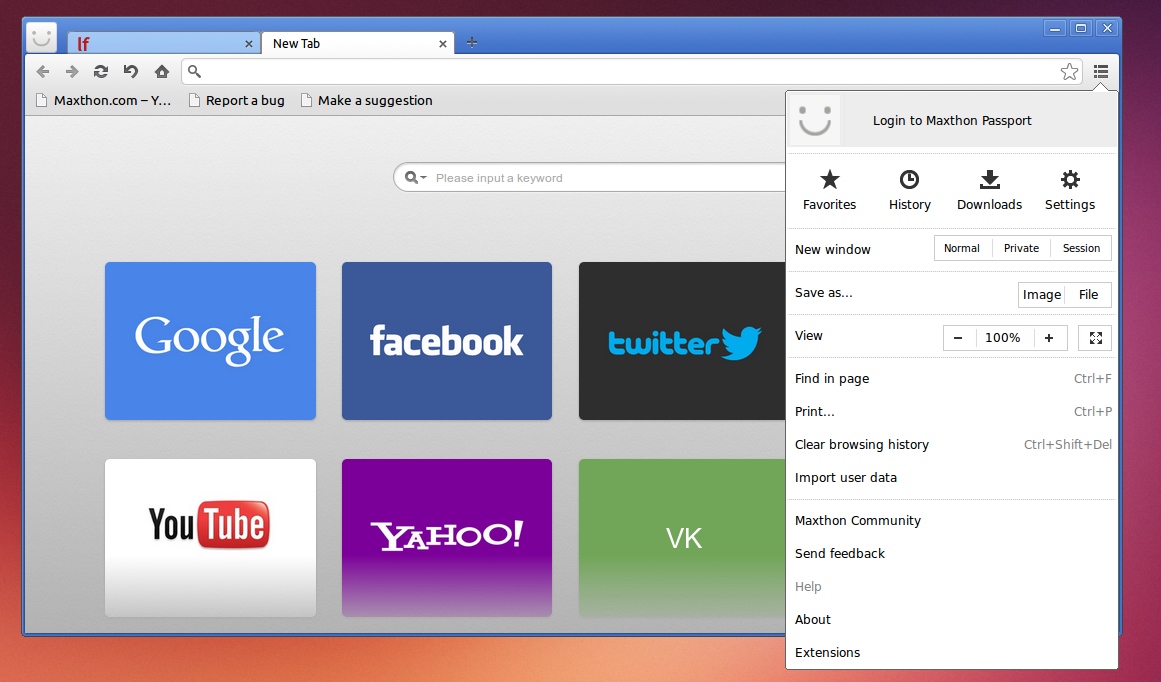Close the main menu hamburger icon
The width and height of the screenshot is (1161, 682).
point(1101,72)
